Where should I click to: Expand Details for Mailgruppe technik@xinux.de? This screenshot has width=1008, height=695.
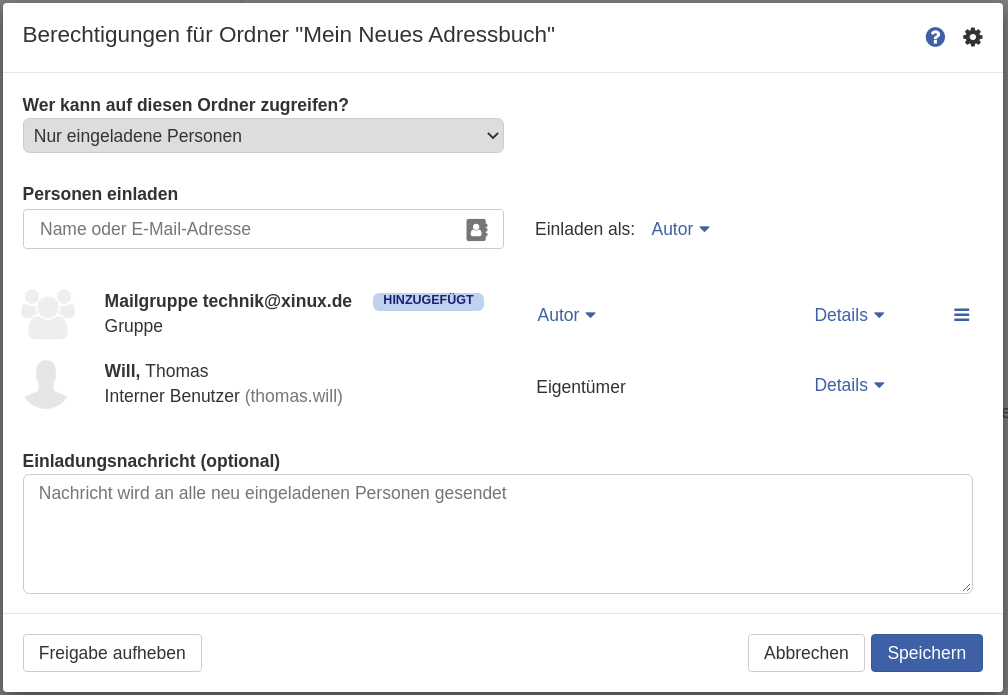click(x=849, y=315)
